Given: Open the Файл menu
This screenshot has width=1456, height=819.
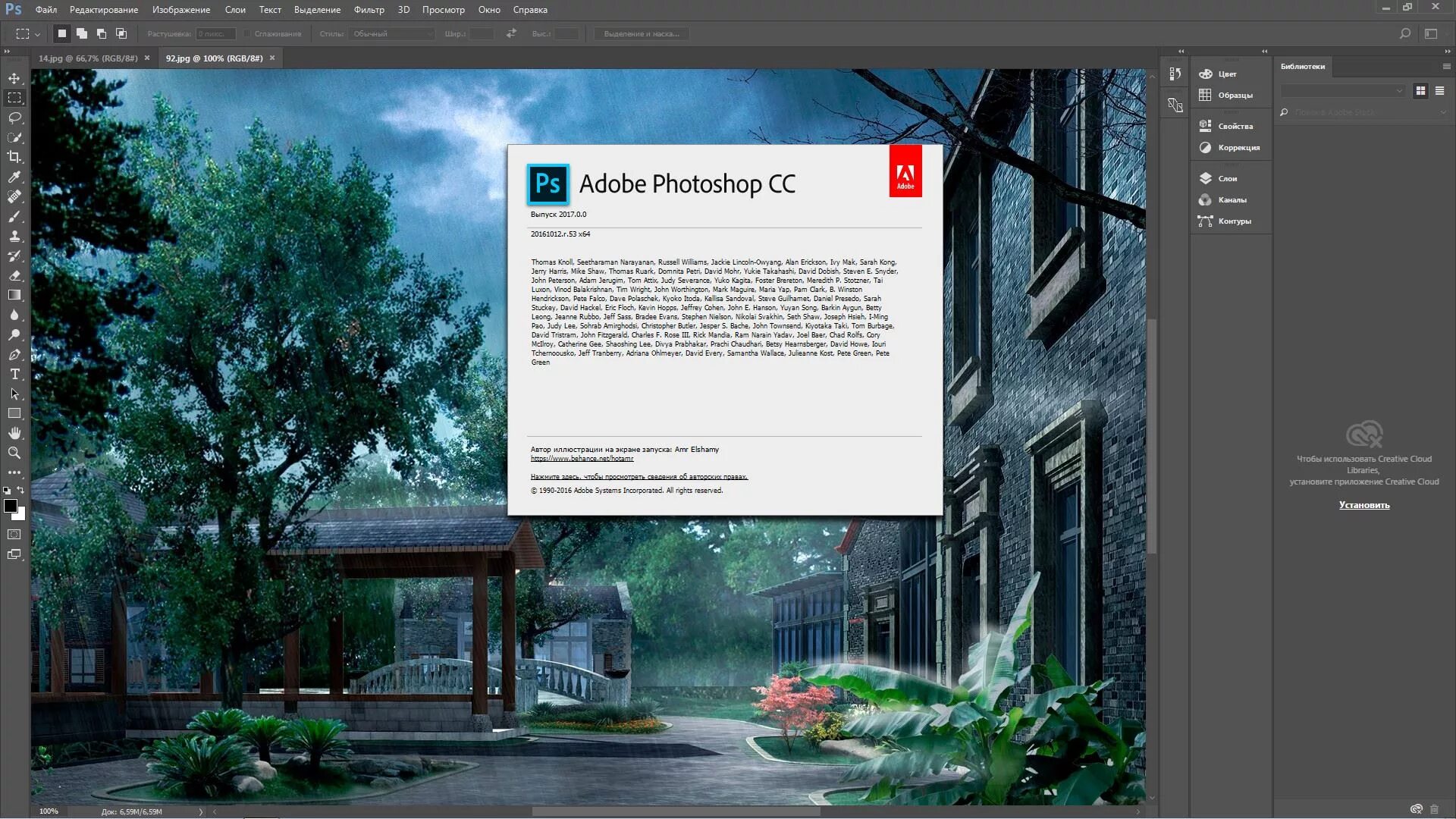Looking at the screenshot, I should click(46, 10).
